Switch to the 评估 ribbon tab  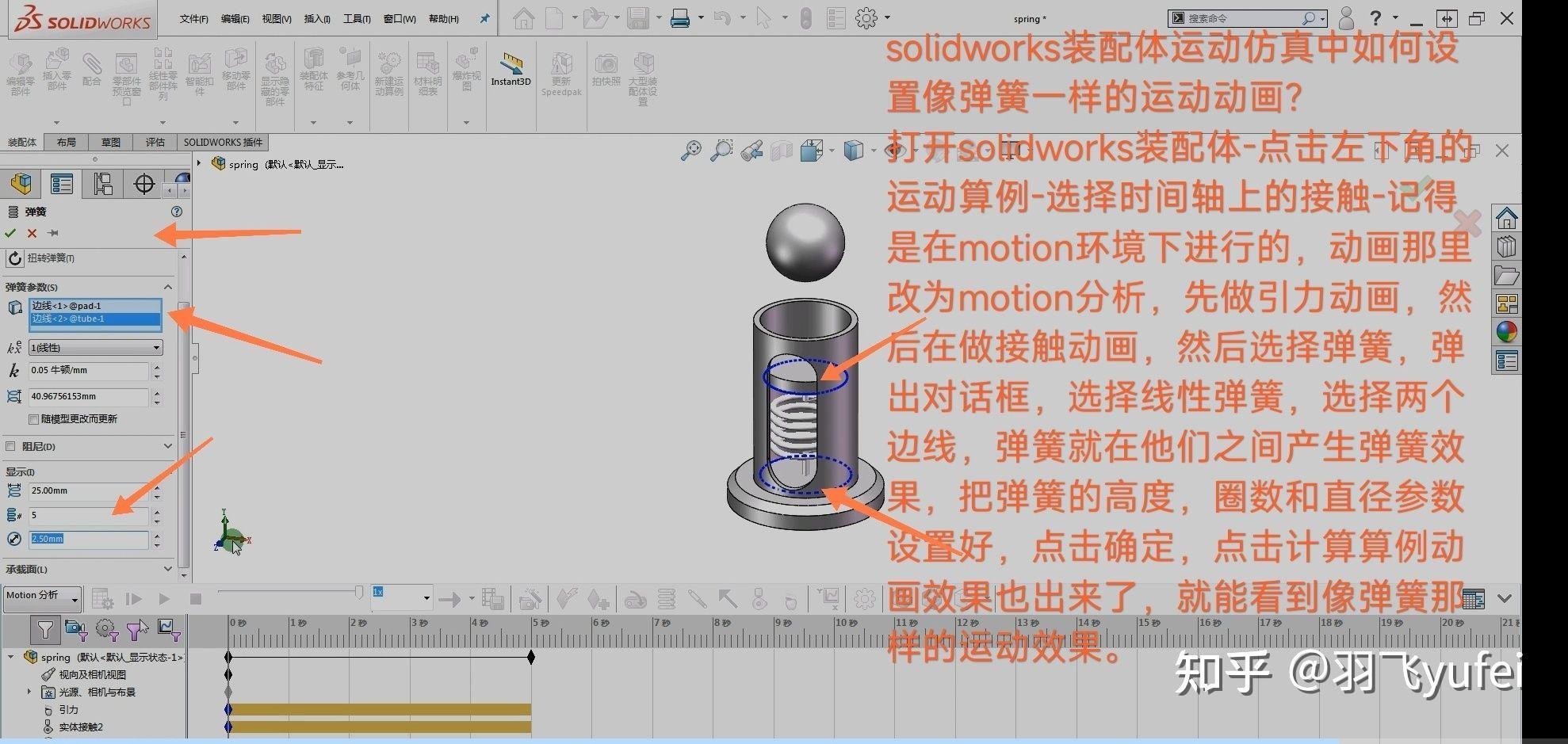155,143
